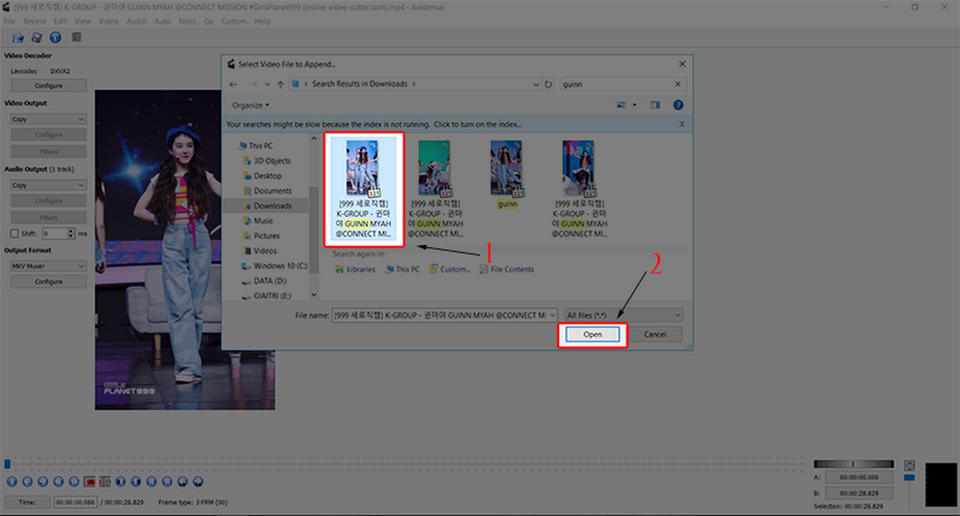Screen dimensions: 960x516
Task: Open the All files type filter dropdown
Action: tap(623, 315)
